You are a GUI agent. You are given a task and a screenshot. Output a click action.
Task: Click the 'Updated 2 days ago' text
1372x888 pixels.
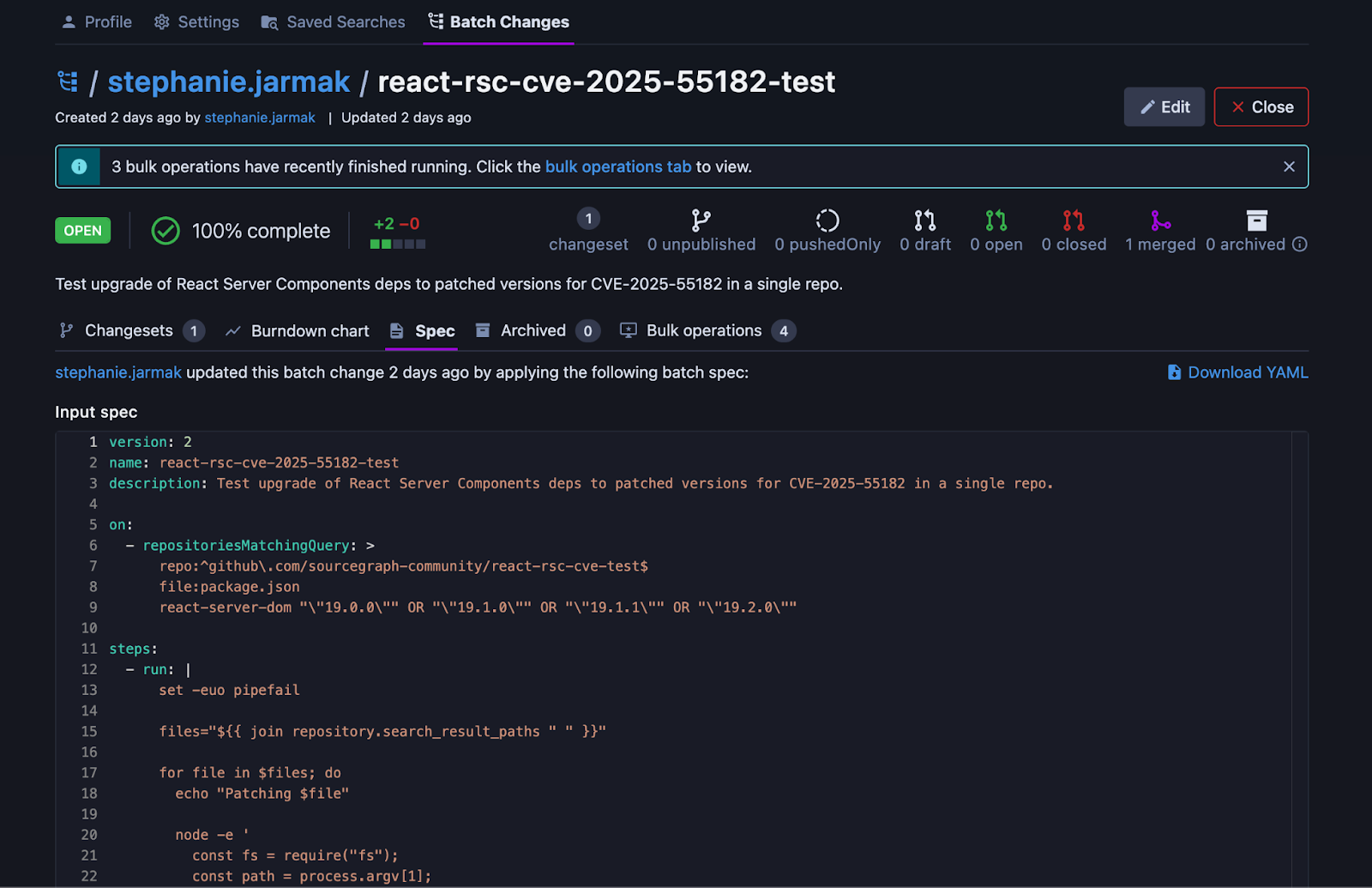pos(406,118)
